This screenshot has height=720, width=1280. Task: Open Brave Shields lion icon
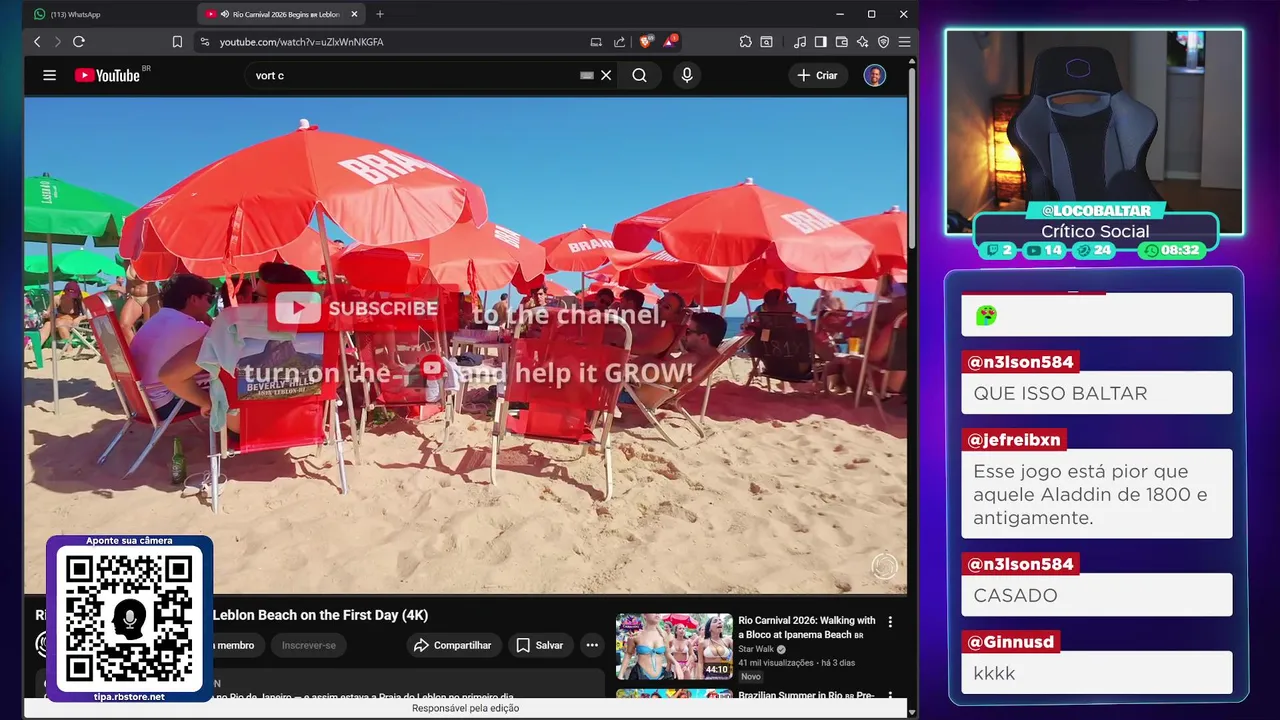click(646, 41)
